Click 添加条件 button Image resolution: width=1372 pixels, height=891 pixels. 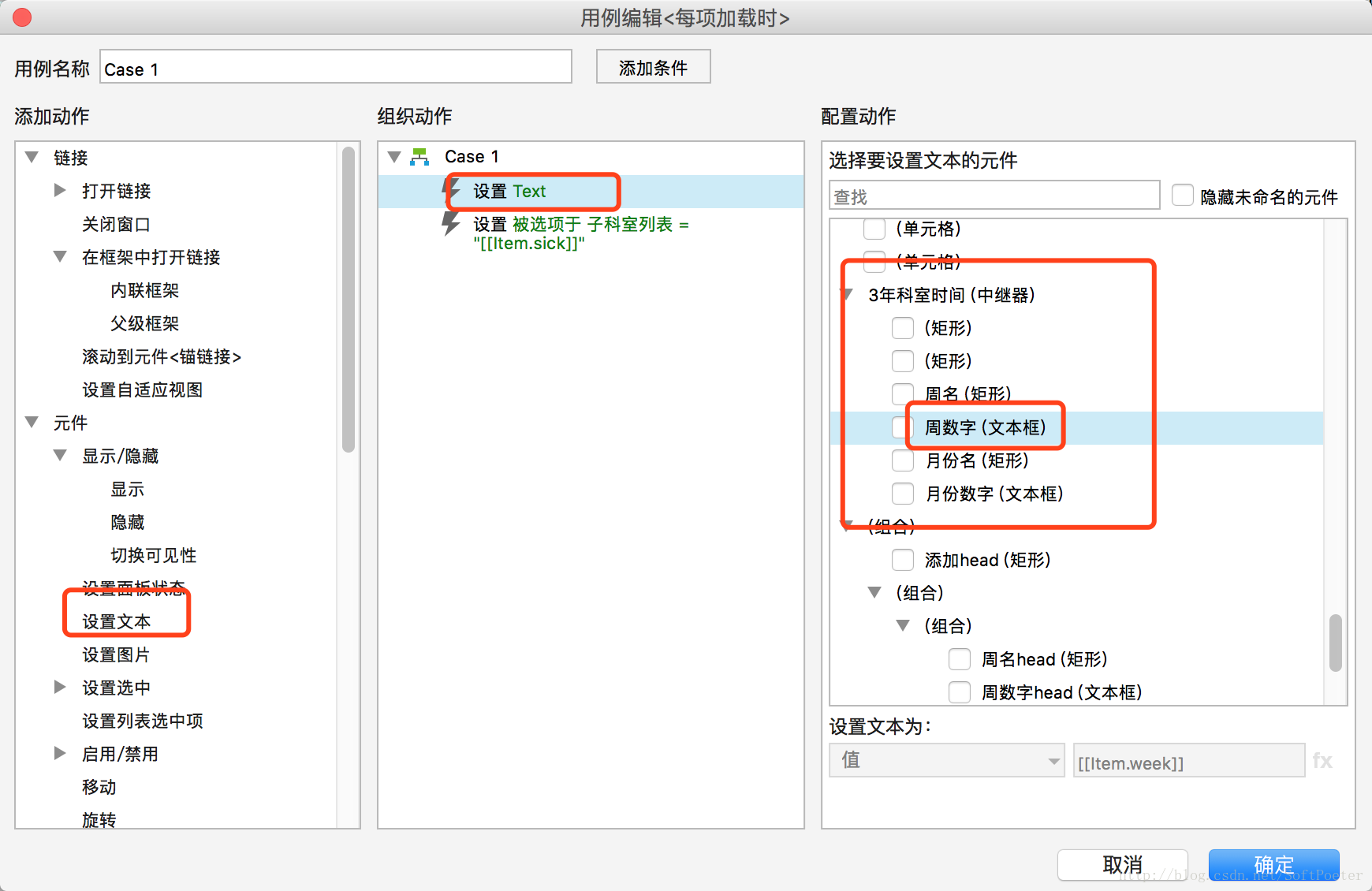[x=653, y=66]
